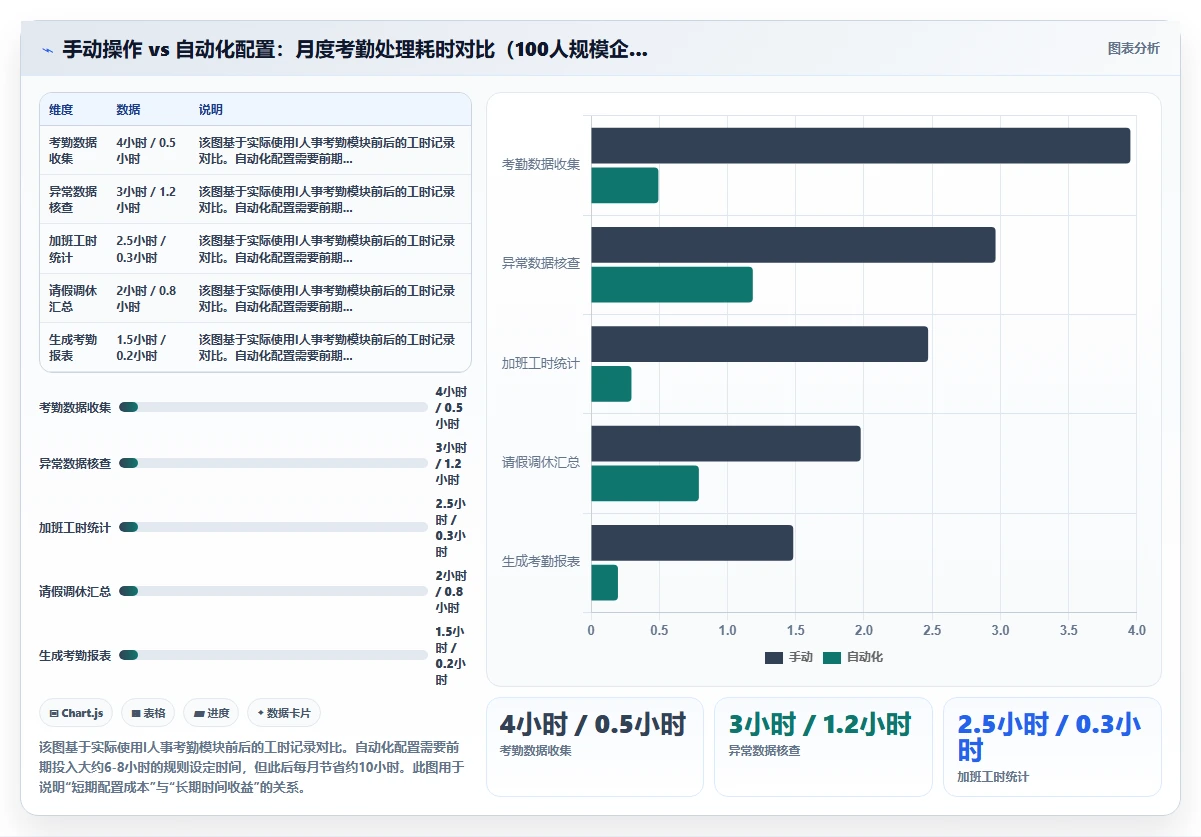The width and height of the screenshot is (1201, 837).
Task: Open the 2.5小时 / 0.3小时 stat card
Action: tap(1052, 747)
